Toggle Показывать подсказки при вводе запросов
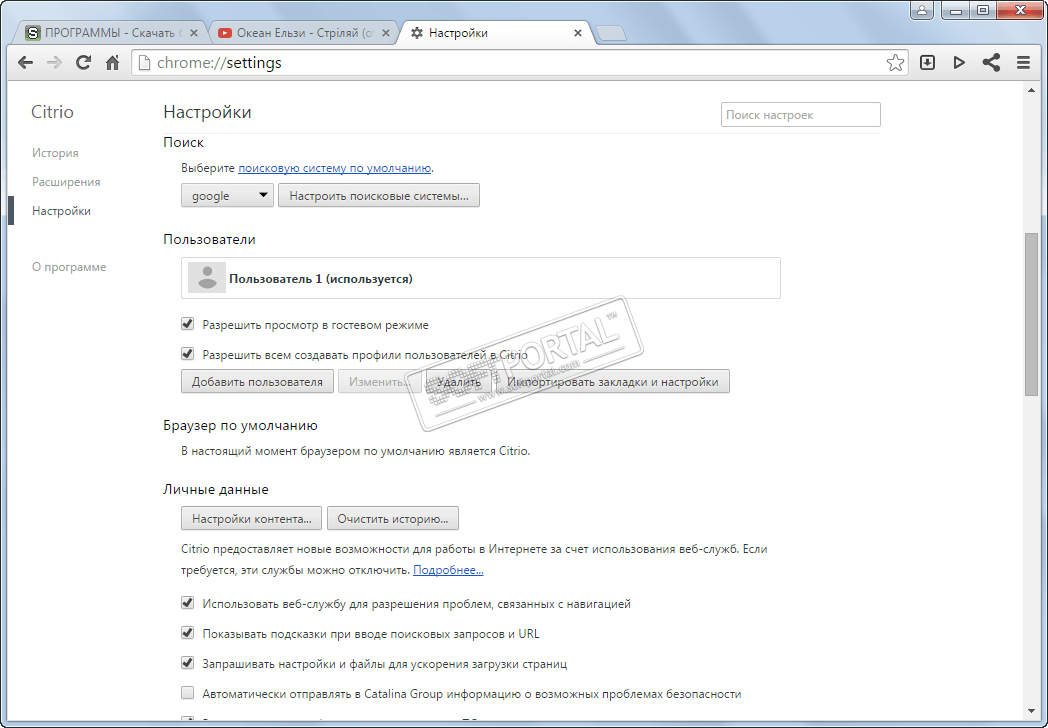 coord(187,633)
